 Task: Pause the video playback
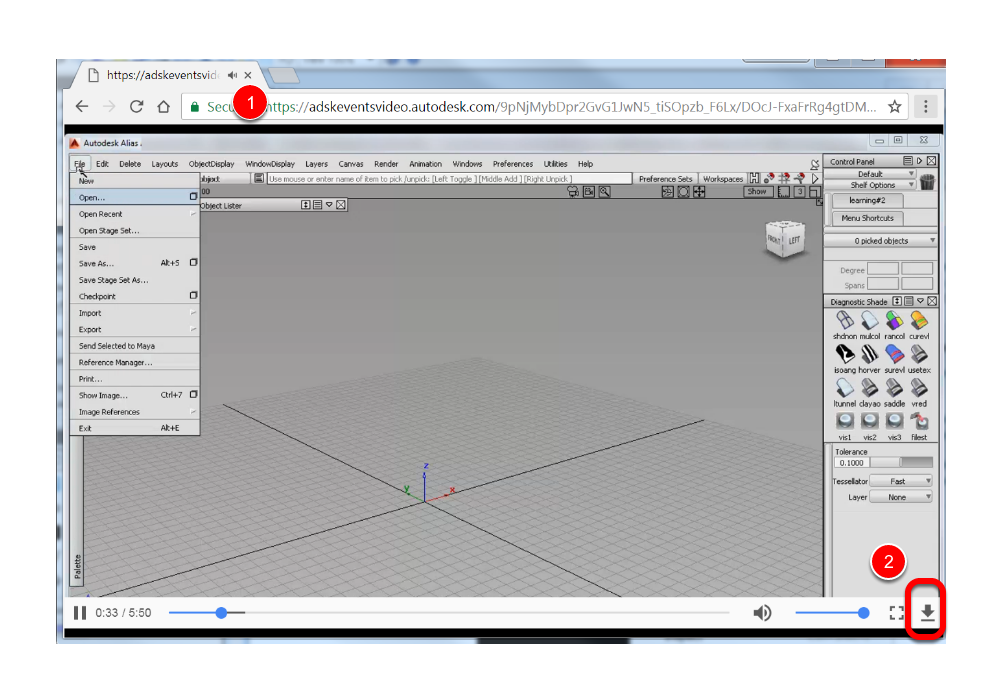tap(80, 613)
